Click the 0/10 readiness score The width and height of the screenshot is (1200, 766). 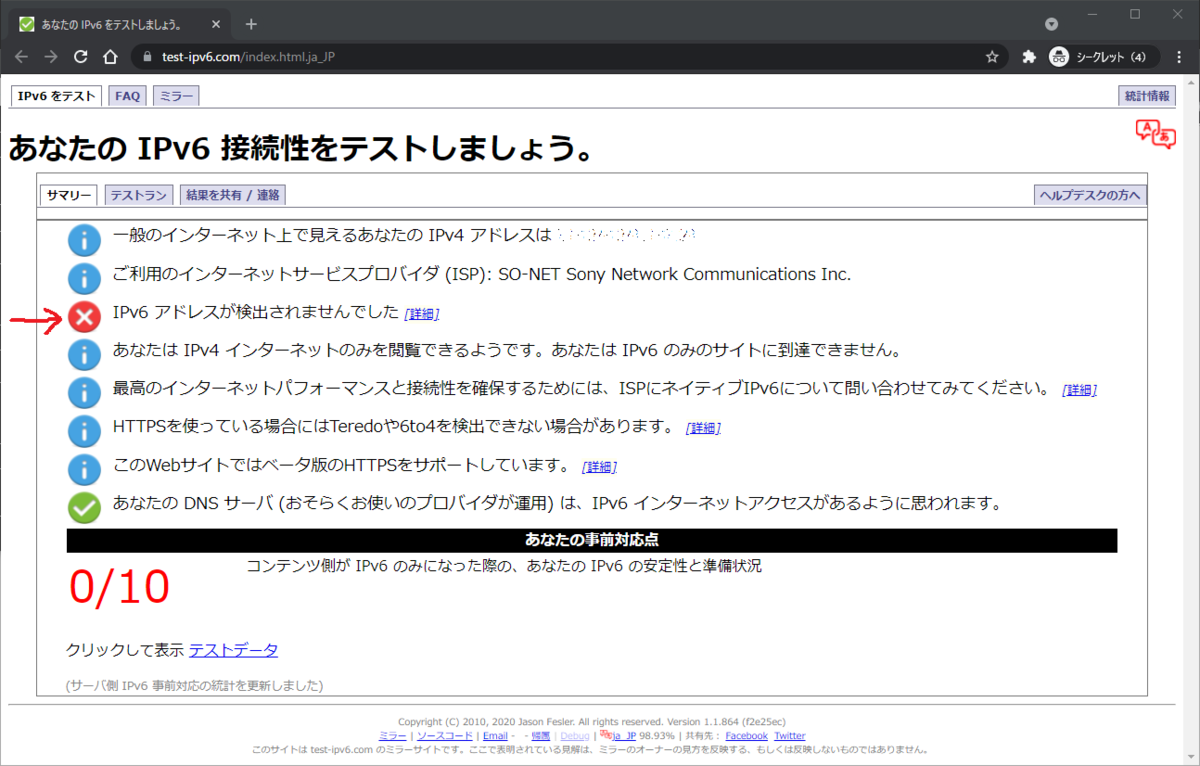(x=119, y=587)
